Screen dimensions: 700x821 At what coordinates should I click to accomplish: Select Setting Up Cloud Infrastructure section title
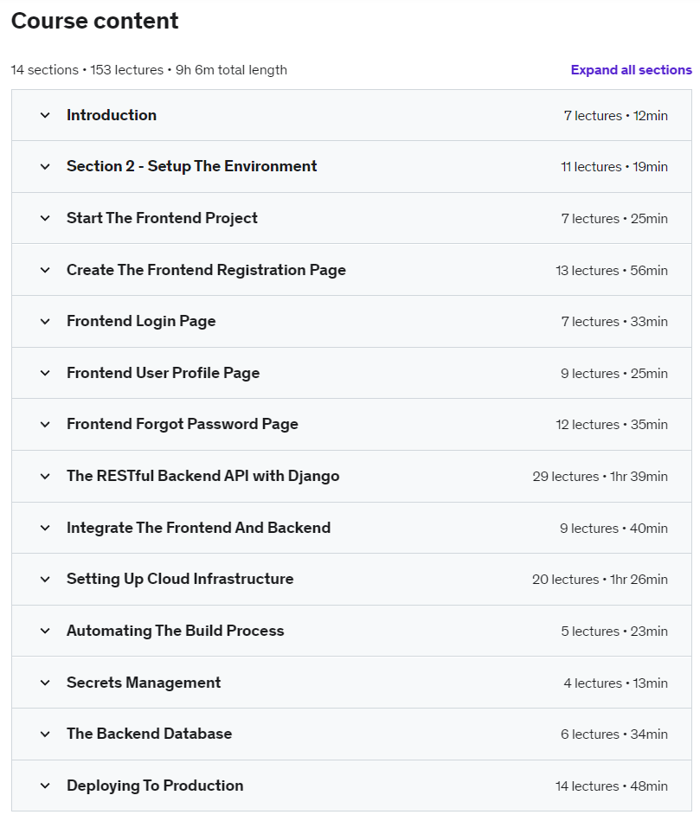point(180,579)
